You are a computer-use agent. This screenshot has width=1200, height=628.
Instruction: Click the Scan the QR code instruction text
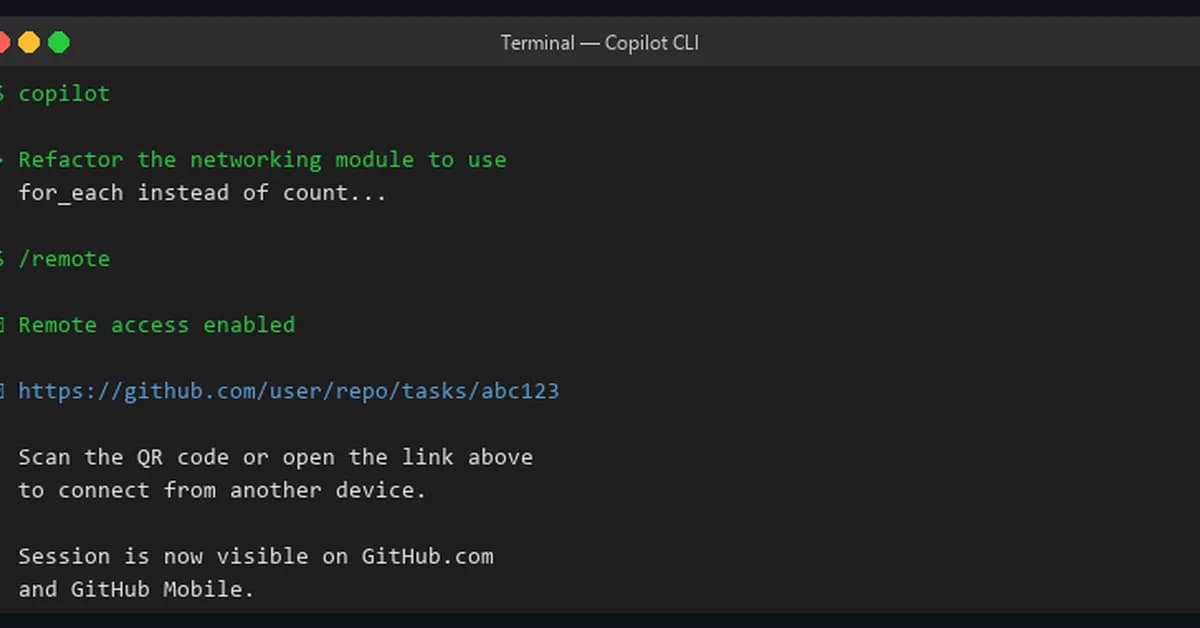(275, 457)
